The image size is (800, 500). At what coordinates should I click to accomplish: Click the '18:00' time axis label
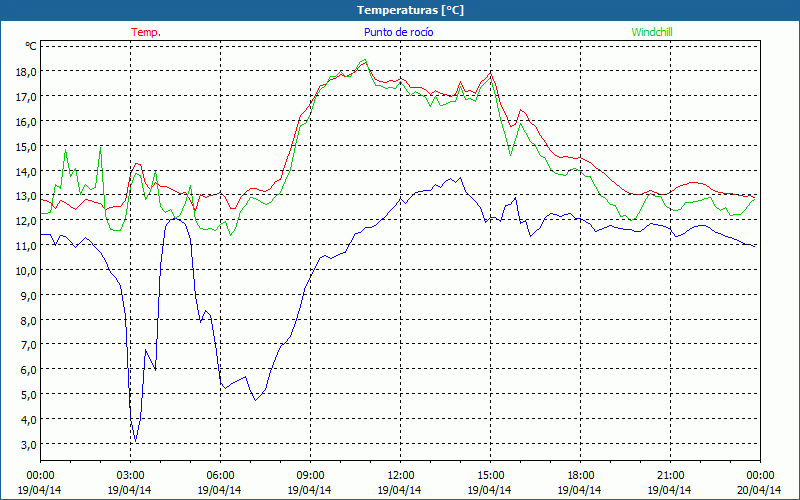click(x=581, y=476)
